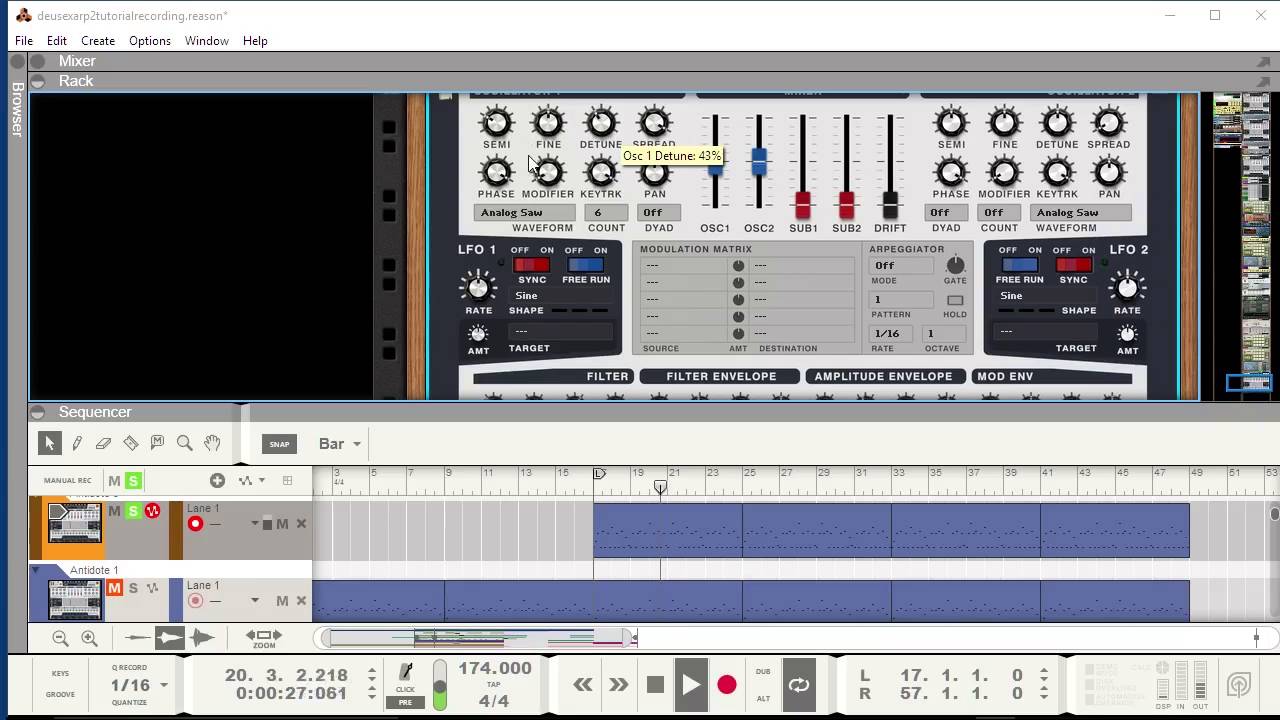Click the Propellerhead logo icon in transport

coord(1239,685)
